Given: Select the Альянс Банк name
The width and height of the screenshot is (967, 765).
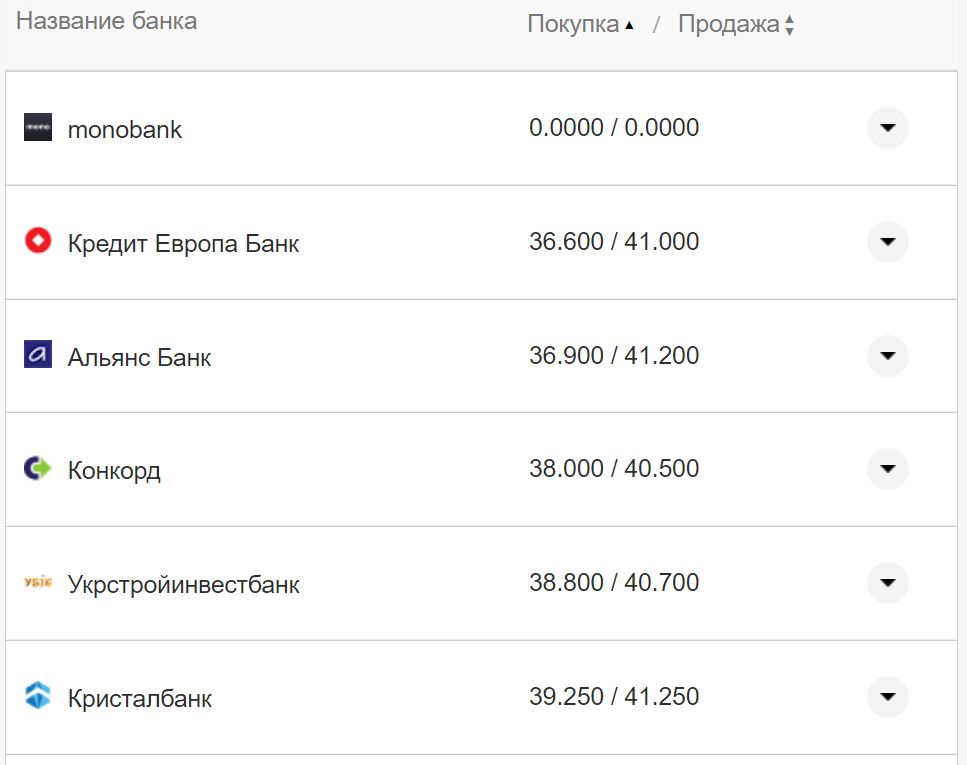Looking at the screenshot, I should coord(139,357).
